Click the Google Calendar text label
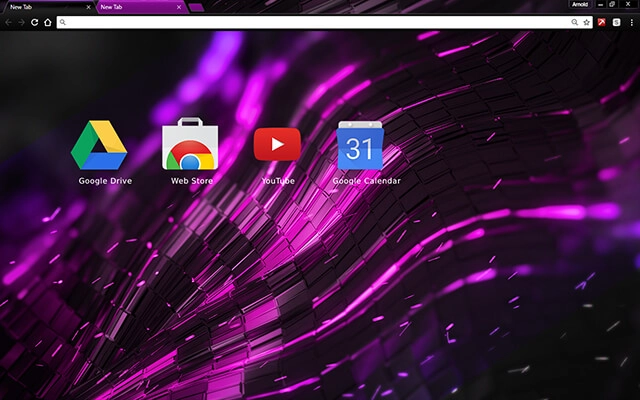 (x=367, y=181)
